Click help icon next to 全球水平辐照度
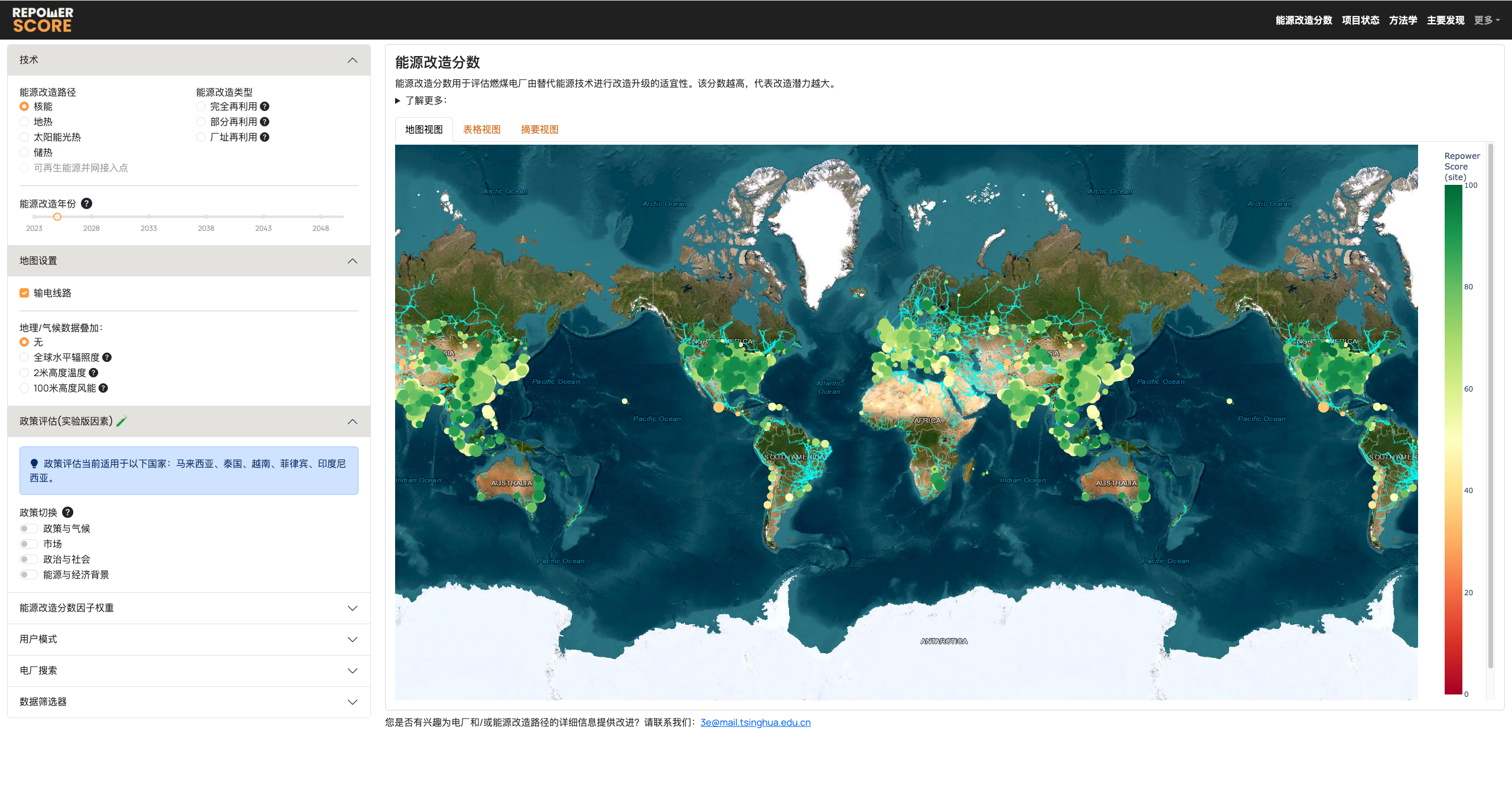1512x799 pixels. coord(107,357)
